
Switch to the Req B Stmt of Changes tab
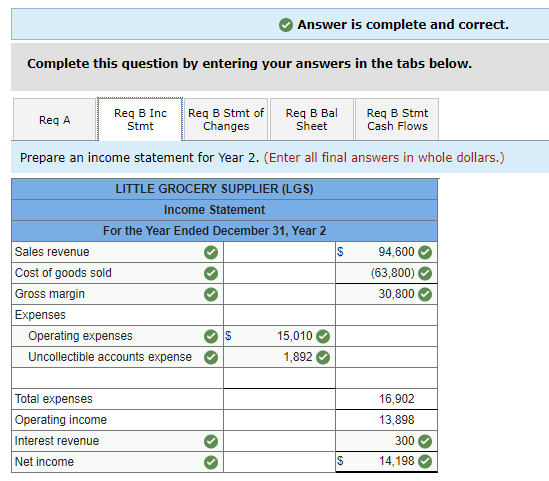click(226, 120)
